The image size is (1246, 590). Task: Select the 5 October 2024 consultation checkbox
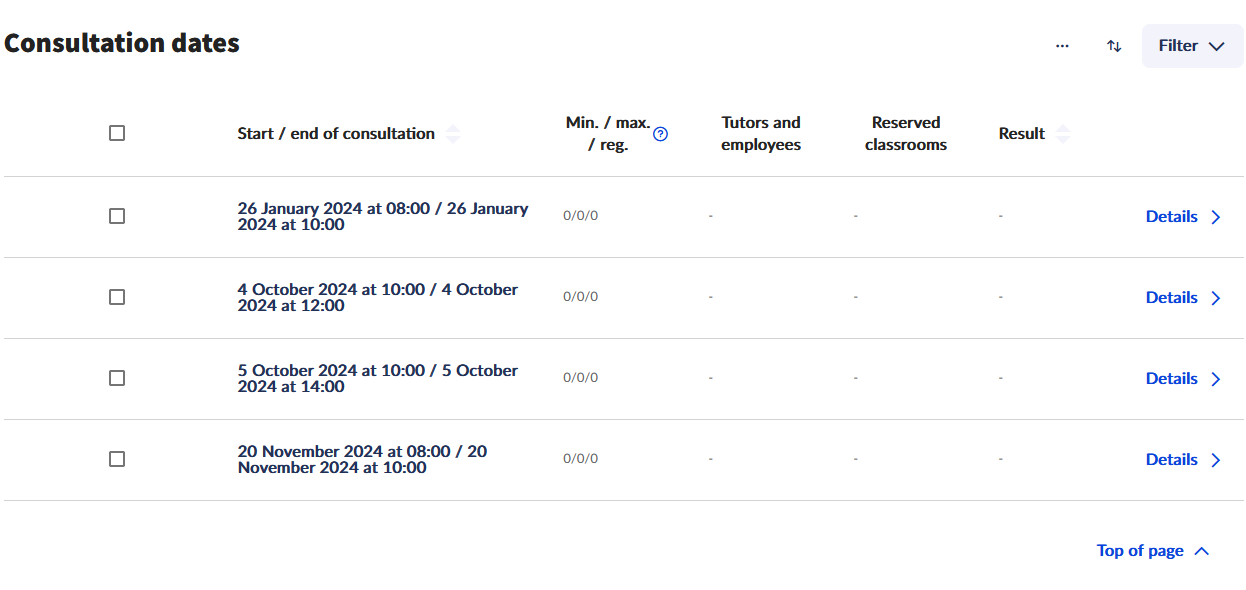117,378
